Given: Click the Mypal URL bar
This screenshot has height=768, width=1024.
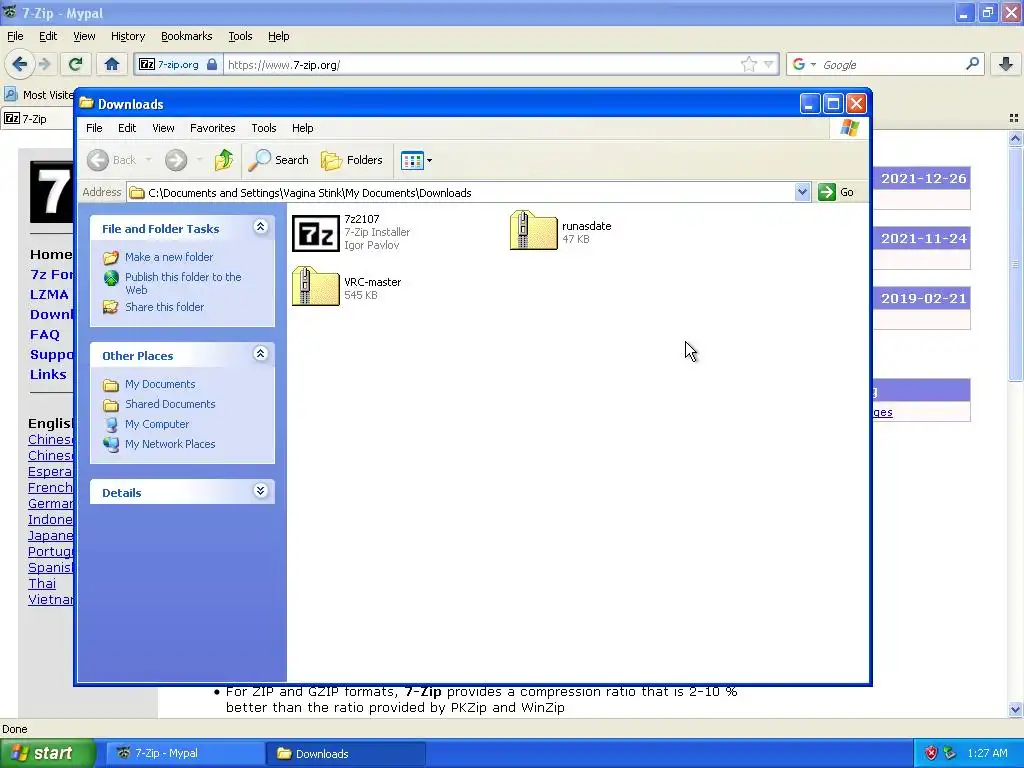Looking at the screenshot, I should tap(481, 65).
